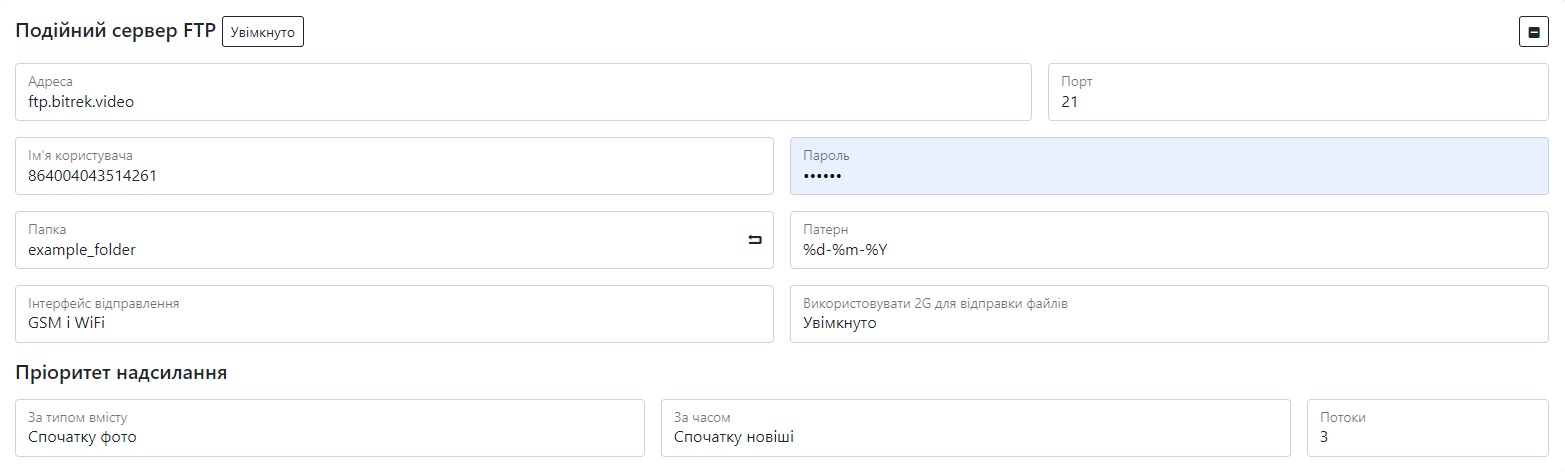
Task: Click the ftp.bitrek.video address value
Action: tap(81, 102)
